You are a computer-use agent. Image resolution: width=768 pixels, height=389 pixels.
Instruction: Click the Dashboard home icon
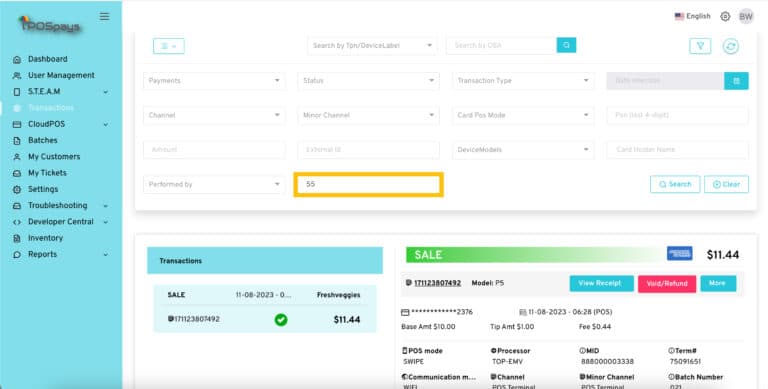click(17, 59)
